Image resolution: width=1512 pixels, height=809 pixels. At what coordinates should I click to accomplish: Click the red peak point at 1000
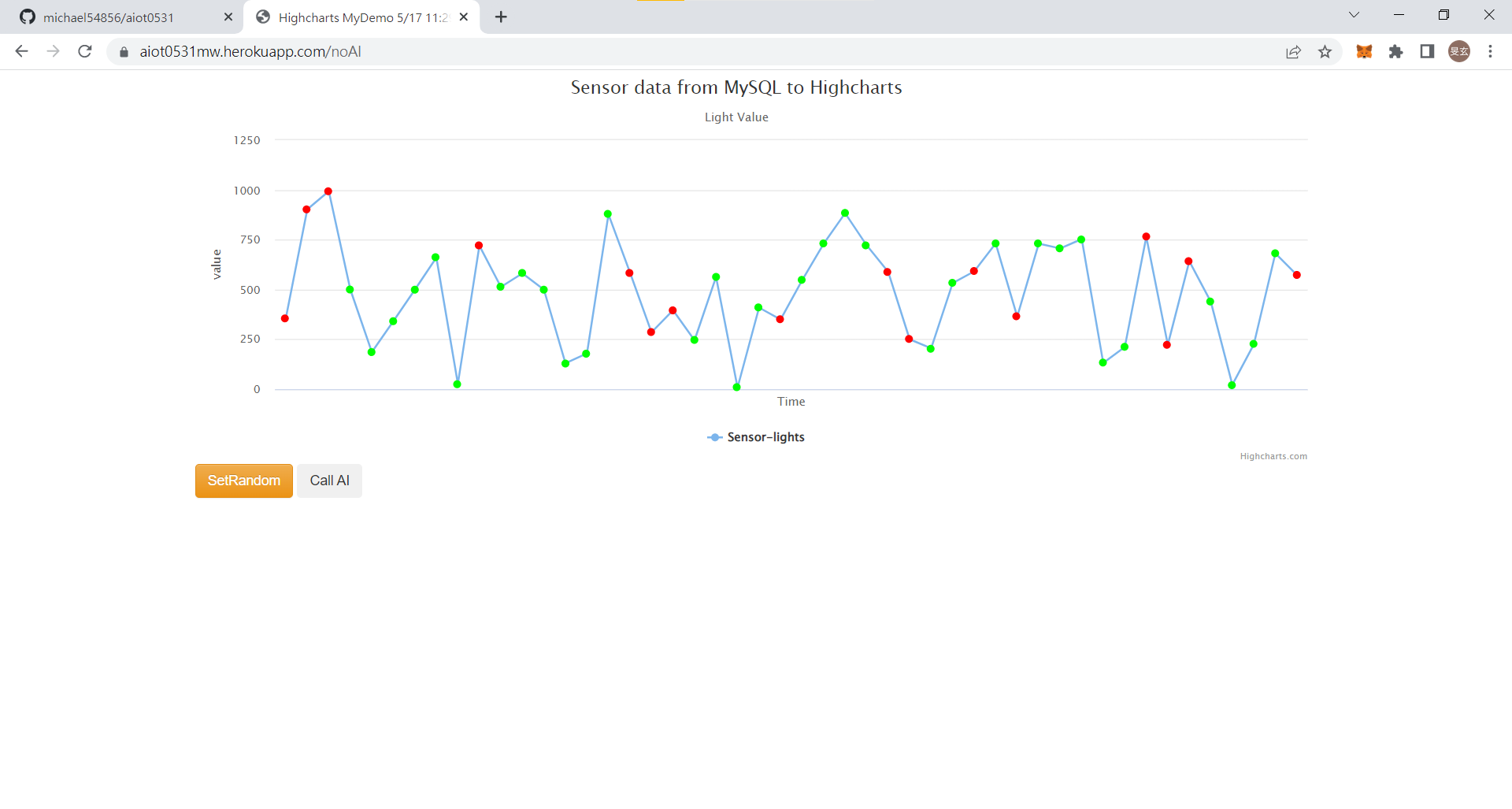328,191
